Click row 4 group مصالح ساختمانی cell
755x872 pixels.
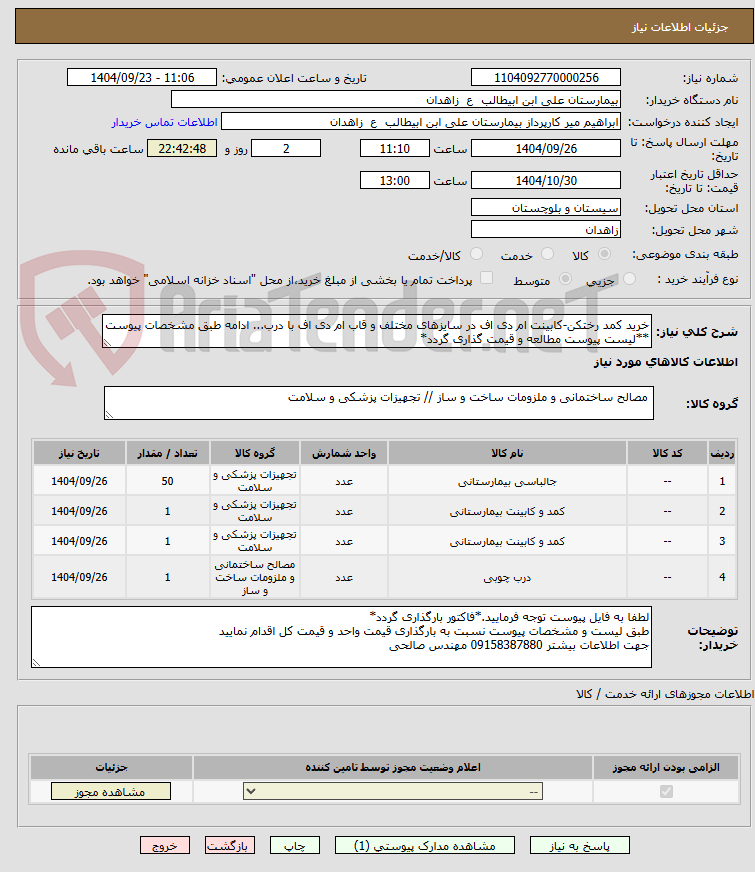click(x=255, y=578)
